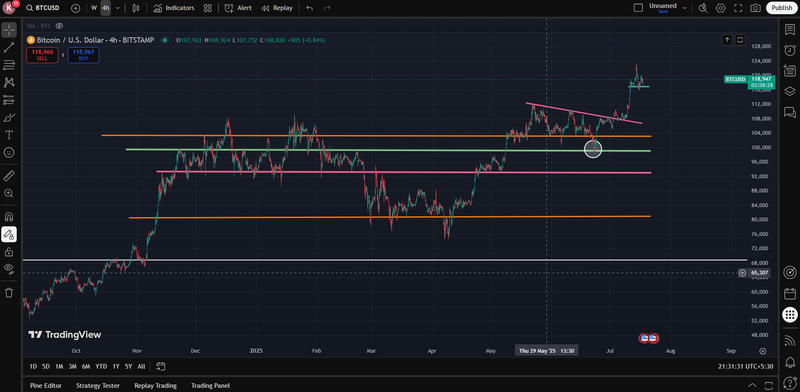Expand bottom panel with up chevron

[x=753, y=385]
